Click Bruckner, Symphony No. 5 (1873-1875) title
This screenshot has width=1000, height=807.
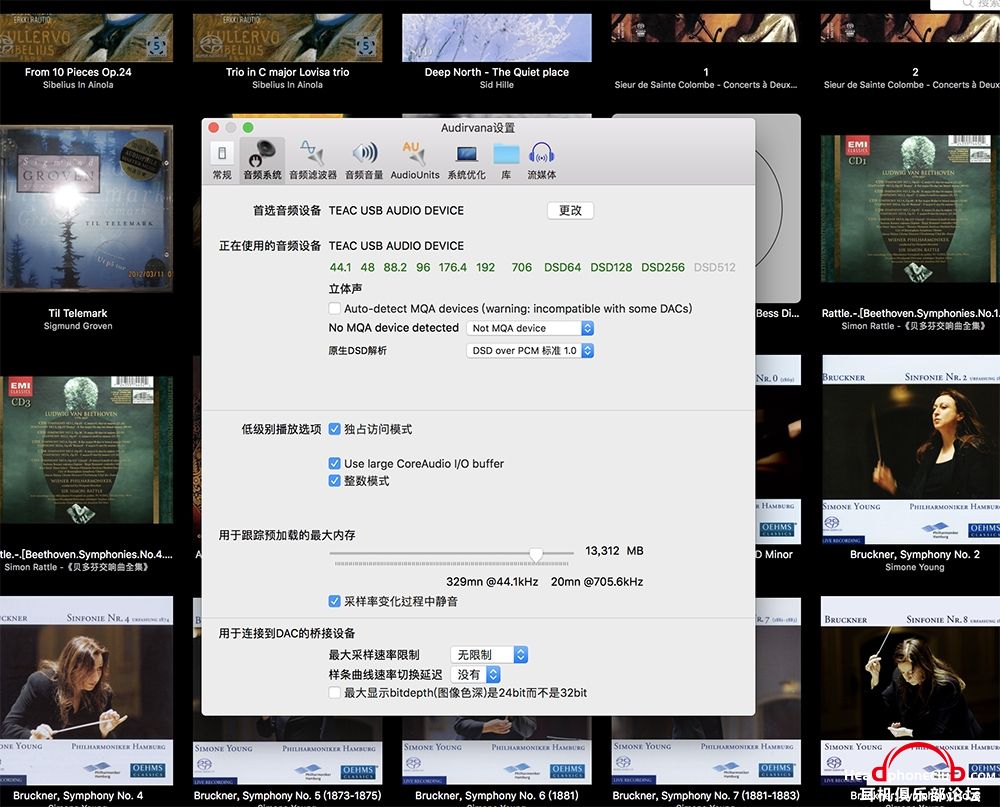coord(288,796)
